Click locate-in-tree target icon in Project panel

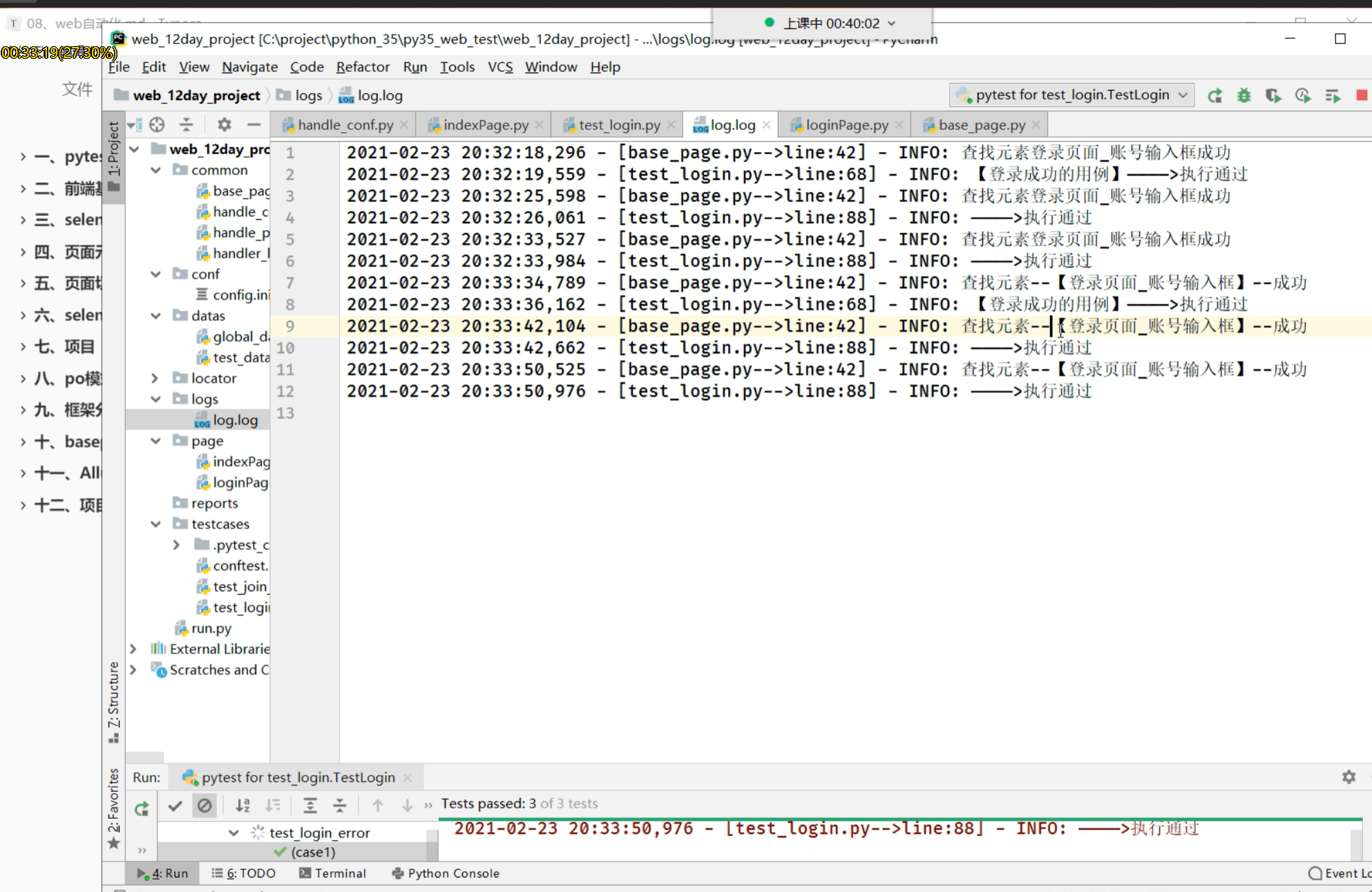point(158,125)
